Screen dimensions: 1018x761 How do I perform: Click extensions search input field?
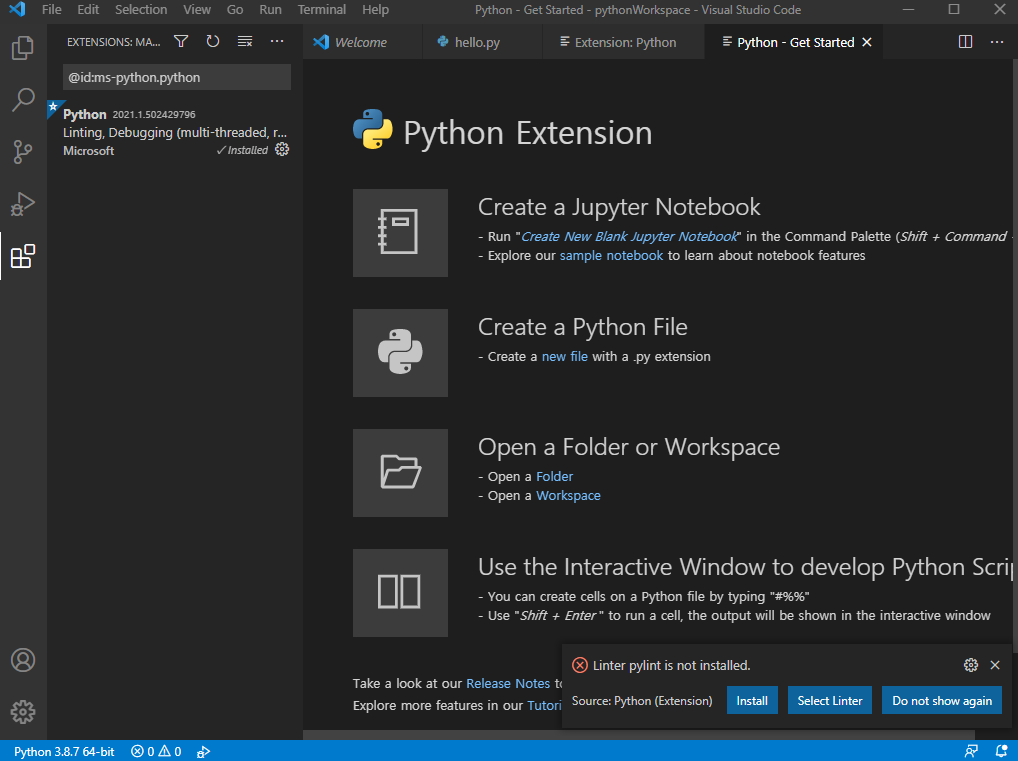[177, 77]
